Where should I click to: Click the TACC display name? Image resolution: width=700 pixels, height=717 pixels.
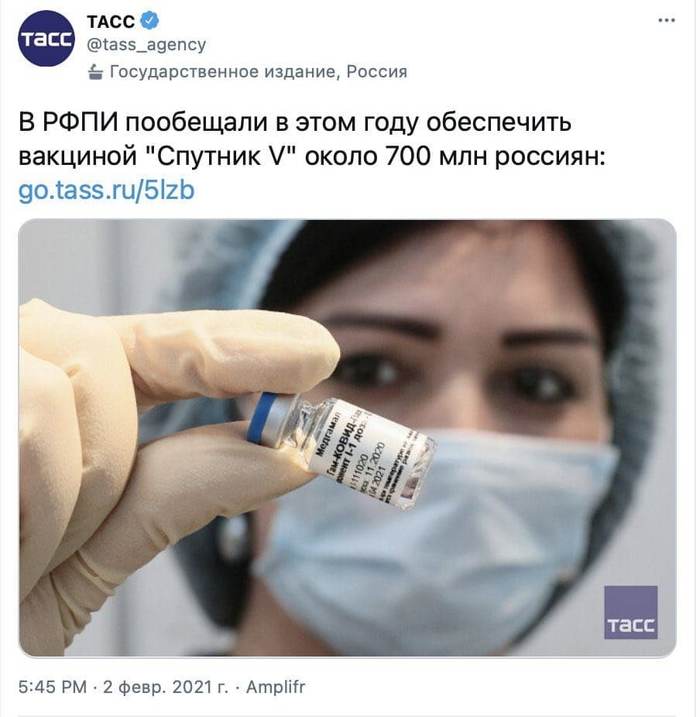[x=111, y=21]
